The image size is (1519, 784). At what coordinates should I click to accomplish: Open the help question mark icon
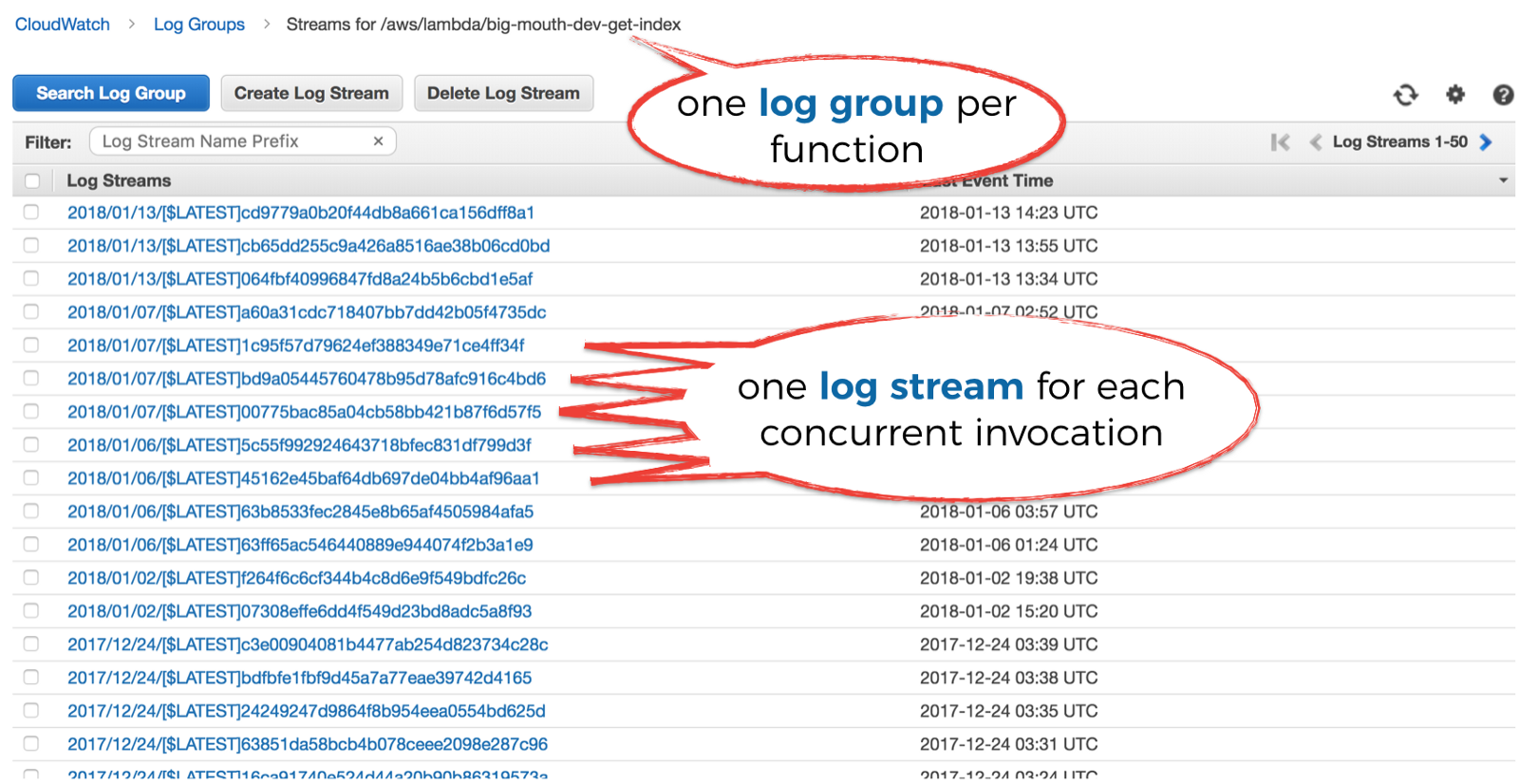(1502, 95)
